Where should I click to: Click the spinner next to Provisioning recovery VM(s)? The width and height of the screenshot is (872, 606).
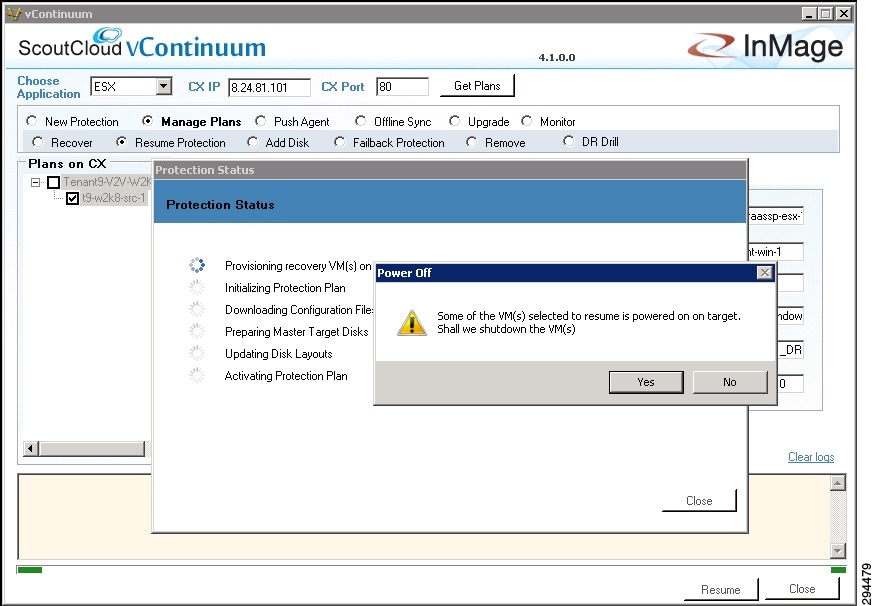pyautogui.click(x=197, y=266)
